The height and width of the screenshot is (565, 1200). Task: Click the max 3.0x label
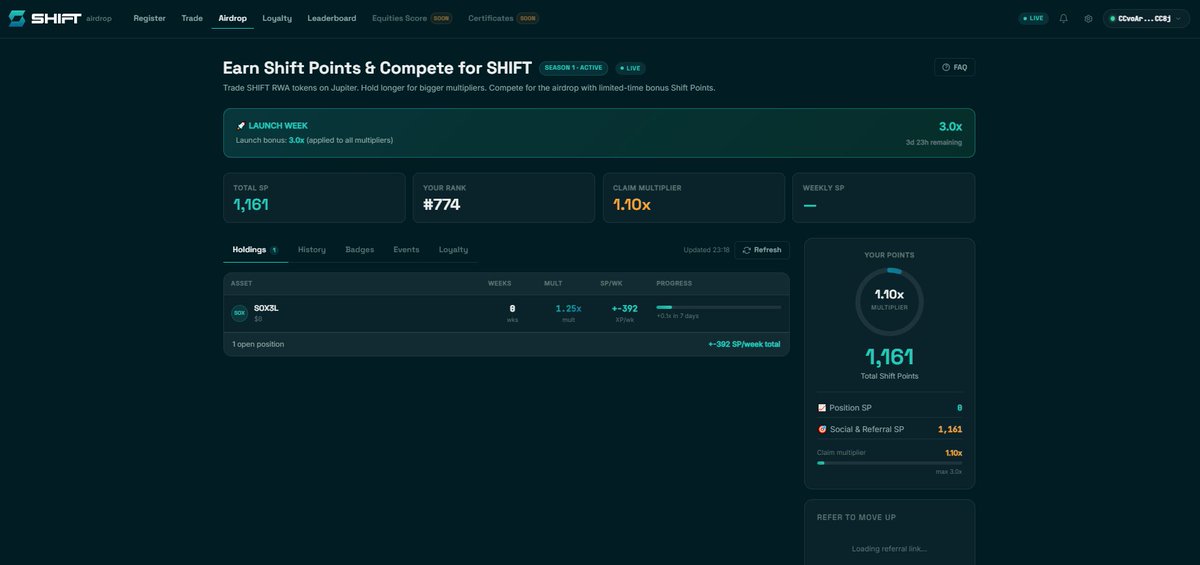pyautogui.click(x=949, y=472)
